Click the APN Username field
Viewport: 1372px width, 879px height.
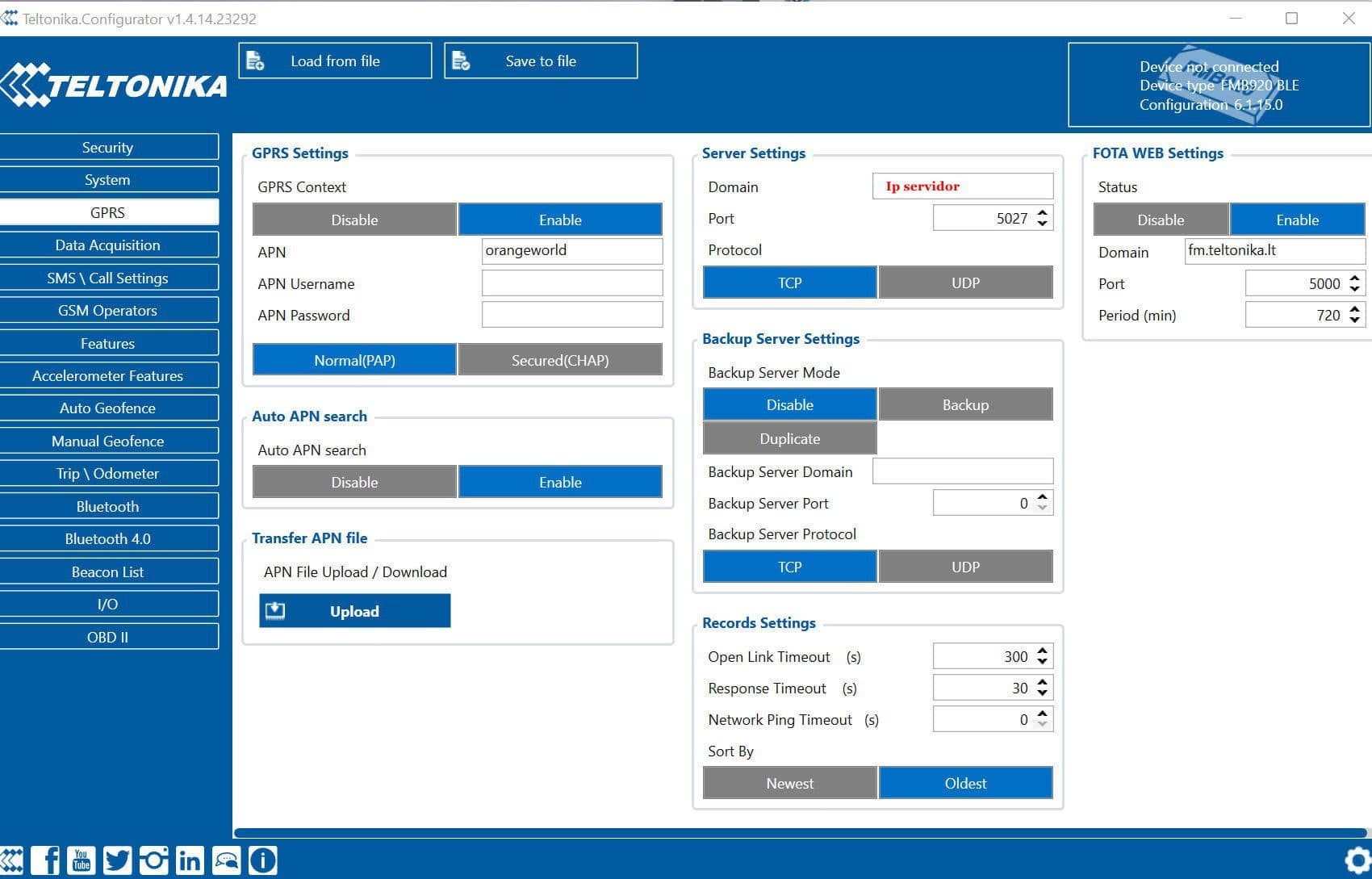572,283
